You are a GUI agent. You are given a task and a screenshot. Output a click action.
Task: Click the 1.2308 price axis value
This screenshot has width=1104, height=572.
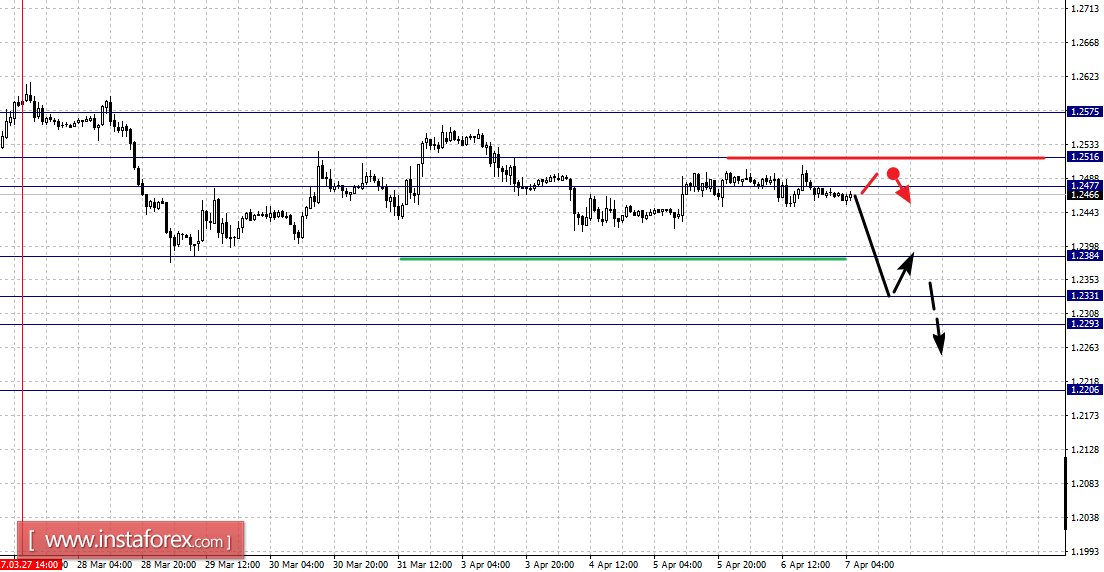point(1084,313)
